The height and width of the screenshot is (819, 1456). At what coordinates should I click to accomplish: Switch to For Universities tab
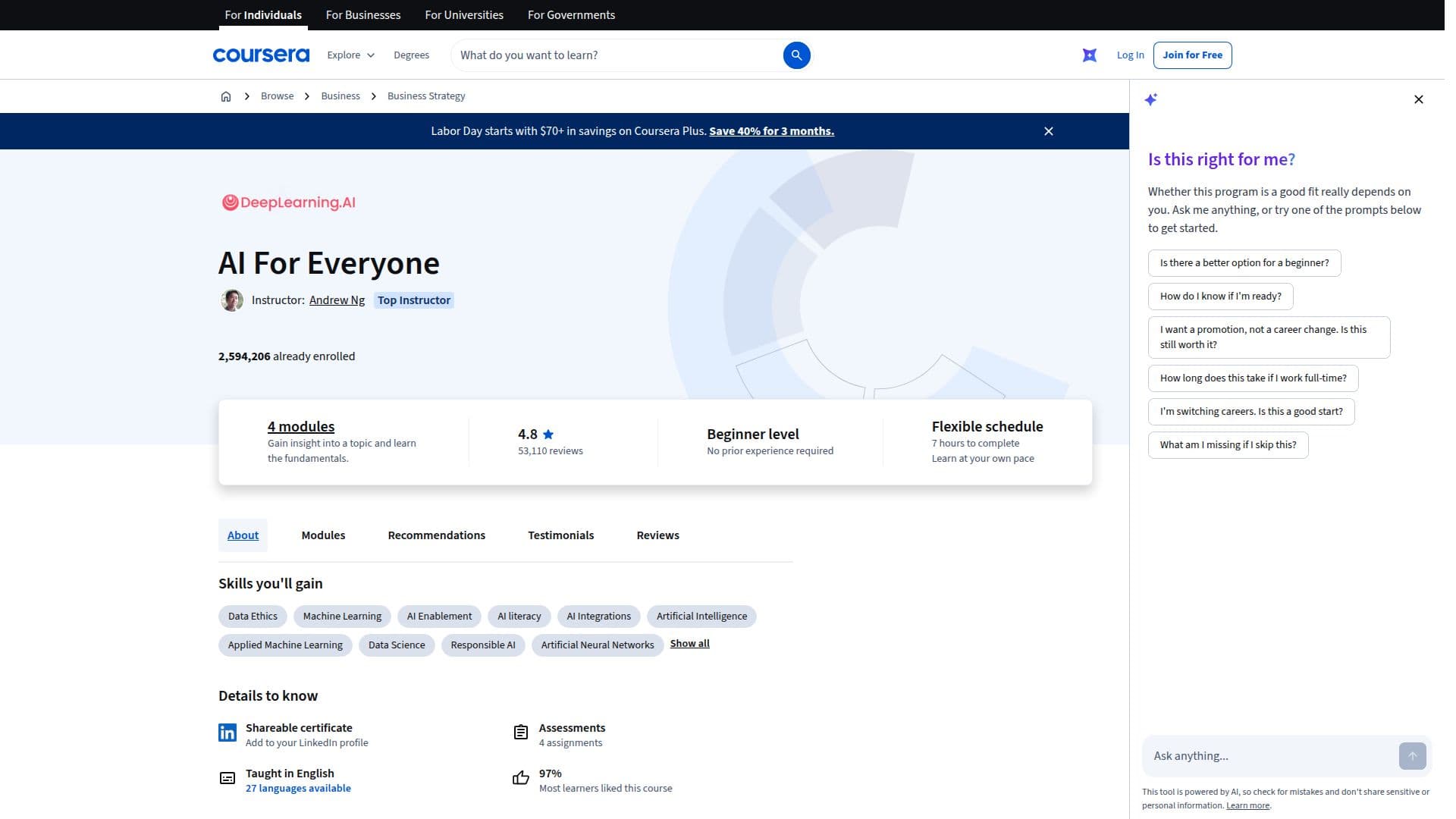(464, 15)
